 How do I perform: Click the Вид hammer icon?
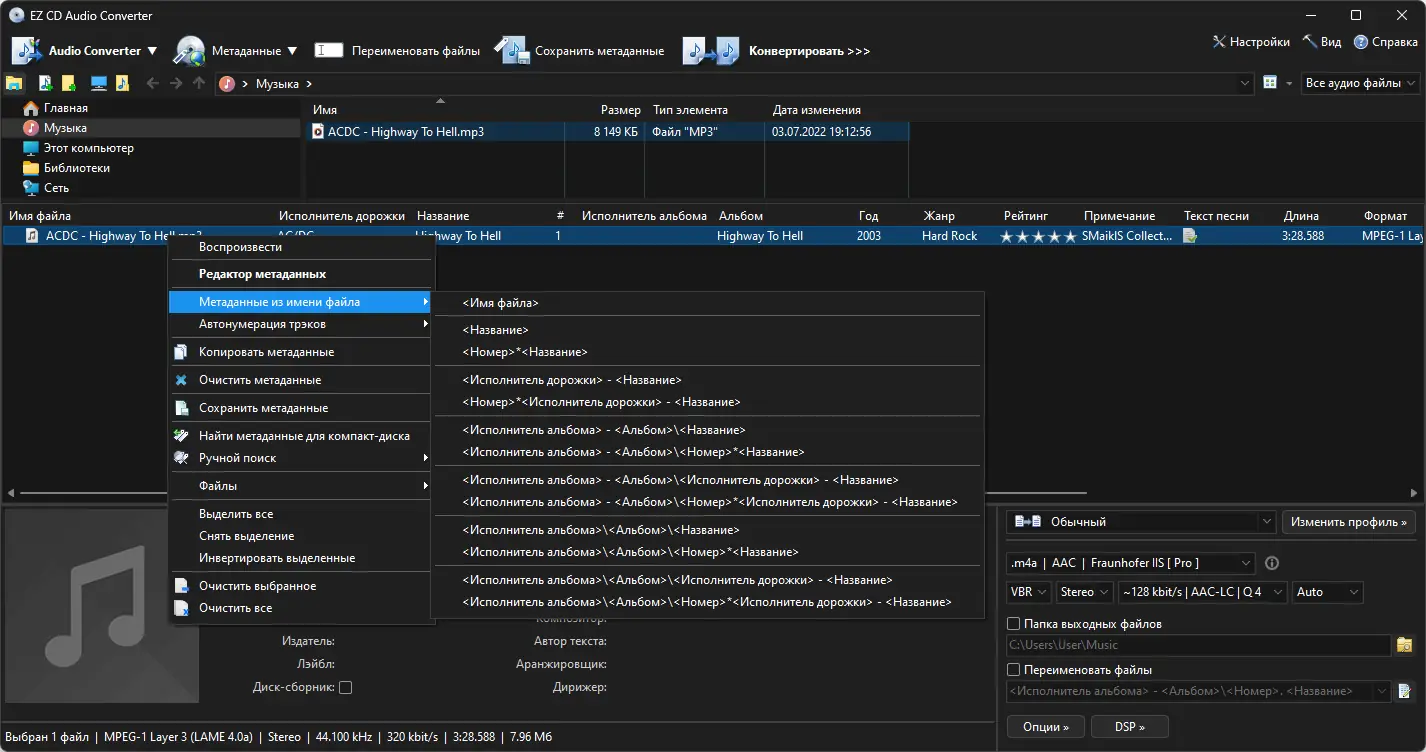tap(1309, 42)
